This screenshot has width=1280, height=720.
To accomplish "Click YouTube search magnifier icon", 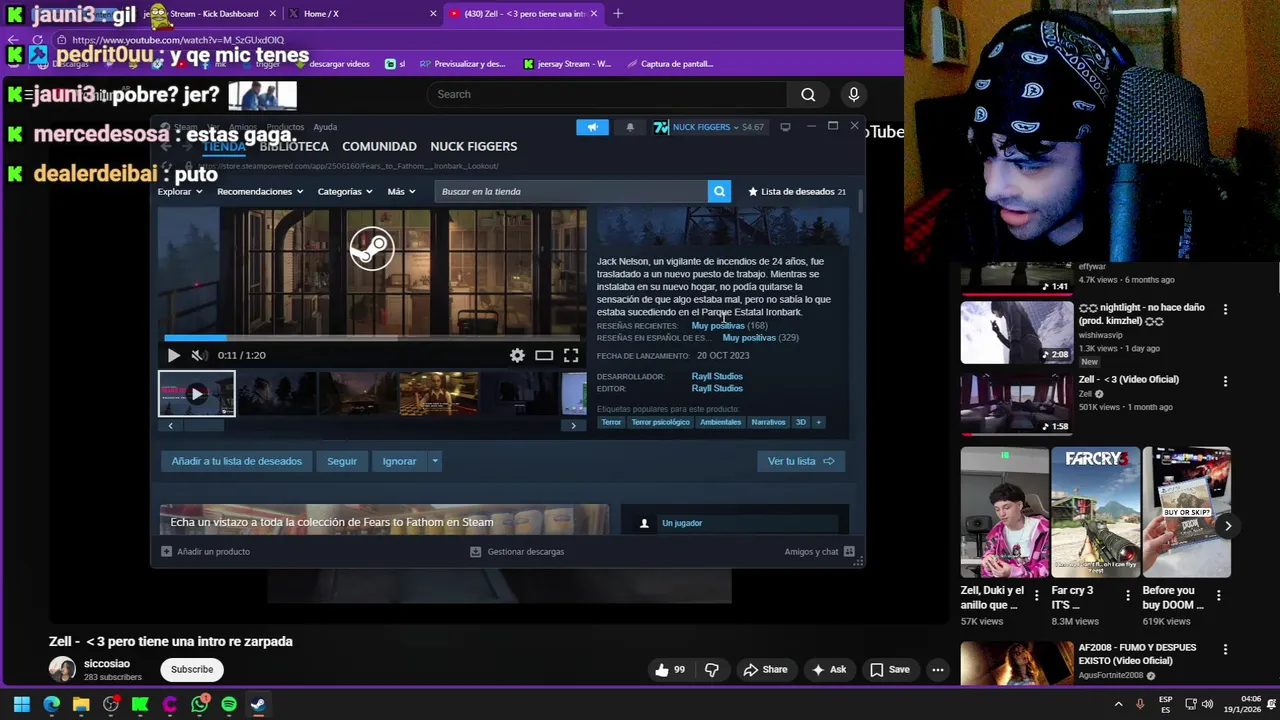I will point(808,94).
